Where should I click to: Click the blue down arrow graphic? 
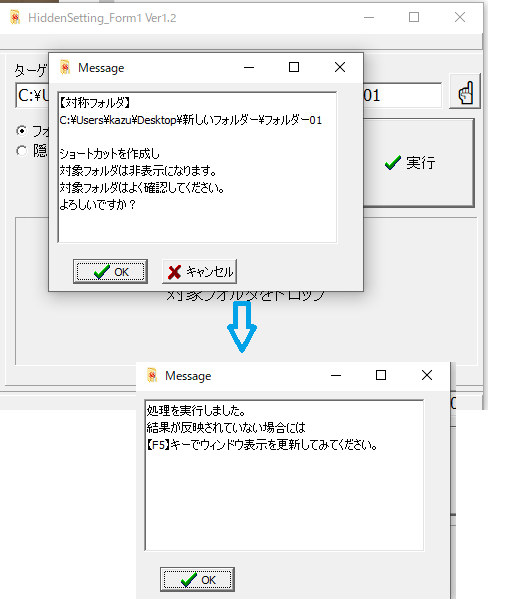pyautogui.click(x=242, y=327)
